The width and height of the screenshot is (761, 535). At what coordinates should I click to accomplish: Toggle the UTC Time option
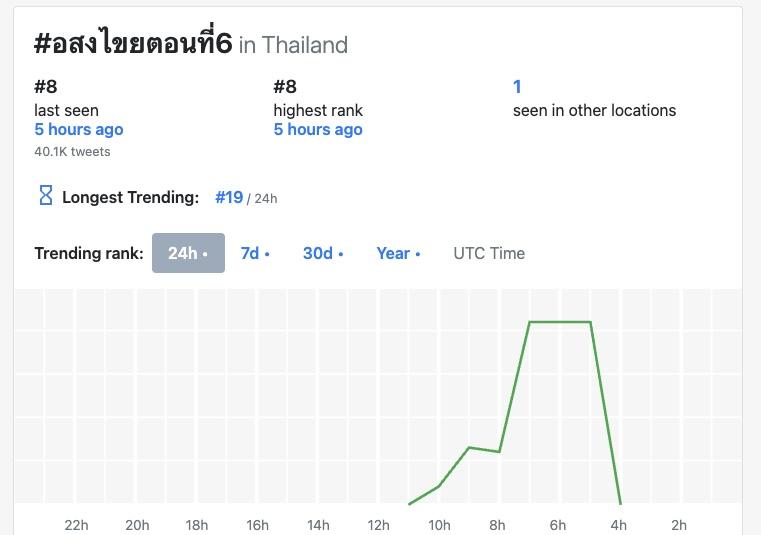click(x=489, y=253)
